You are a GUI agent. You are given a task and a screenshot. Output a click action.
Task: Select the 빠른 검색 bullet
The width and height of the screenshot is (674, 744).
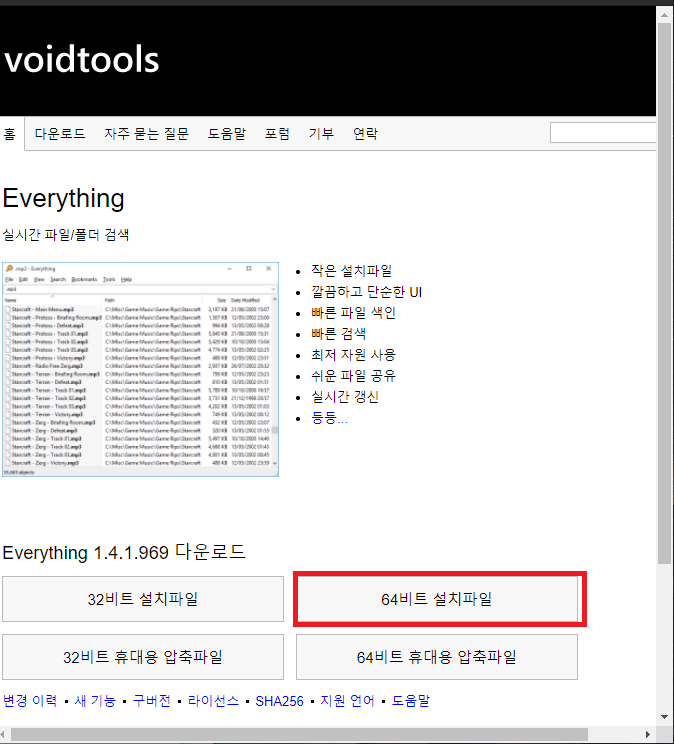[338, 334]
